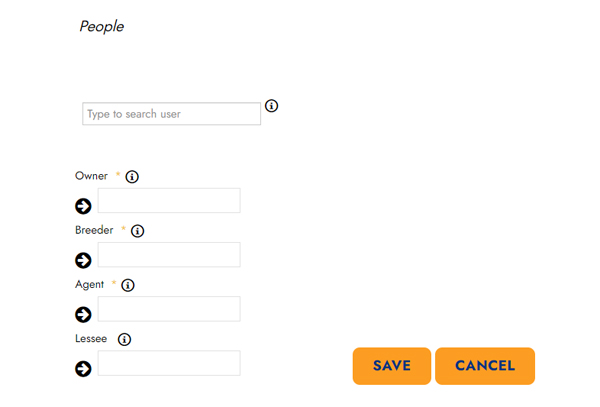Image resolution: width=600 pixels, height=407 pixels.
Task: Click inside the Lessee input field
Action: 169,363
